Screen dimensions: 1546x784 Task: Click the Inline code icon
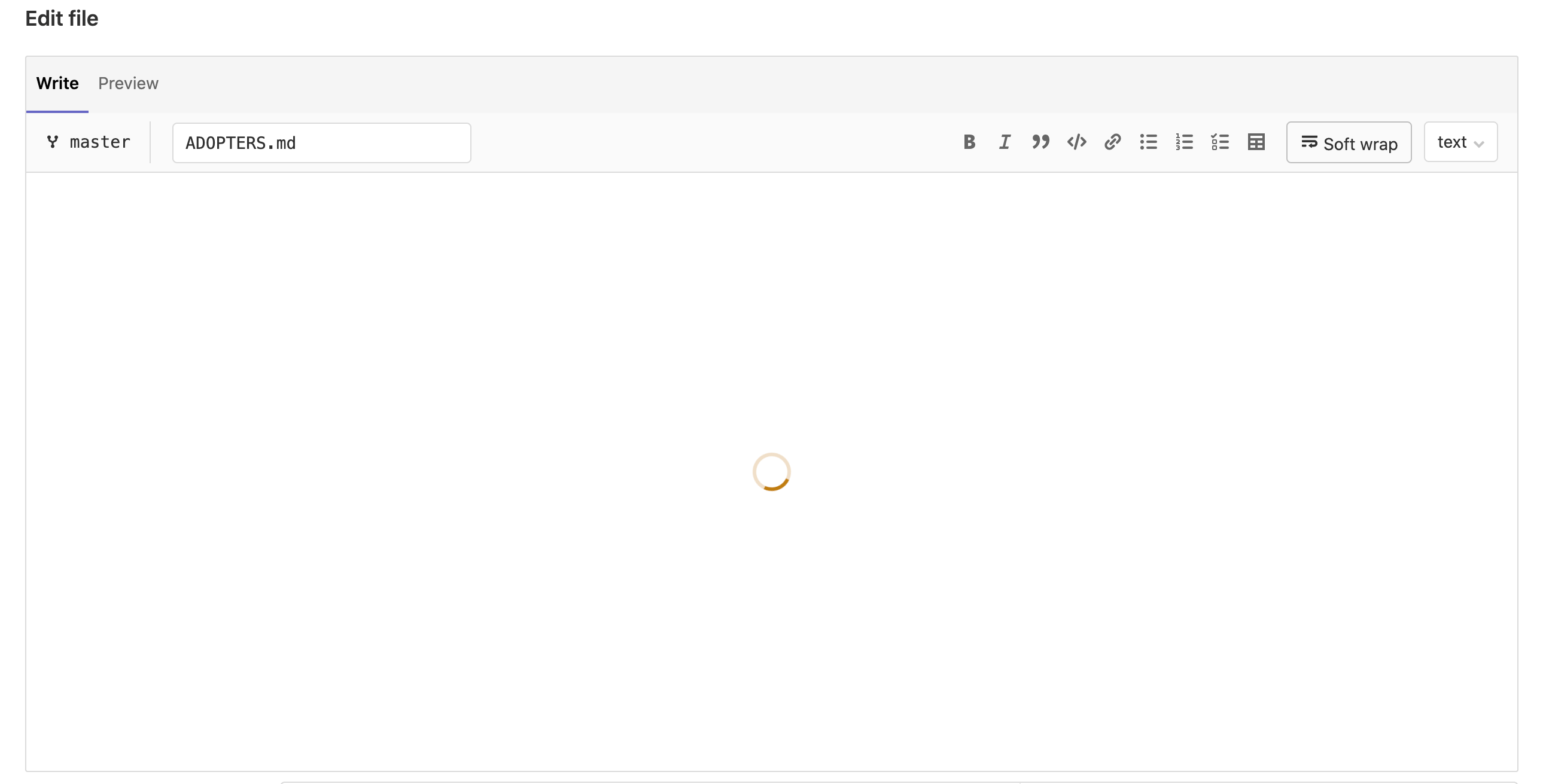pos(1077,142)
